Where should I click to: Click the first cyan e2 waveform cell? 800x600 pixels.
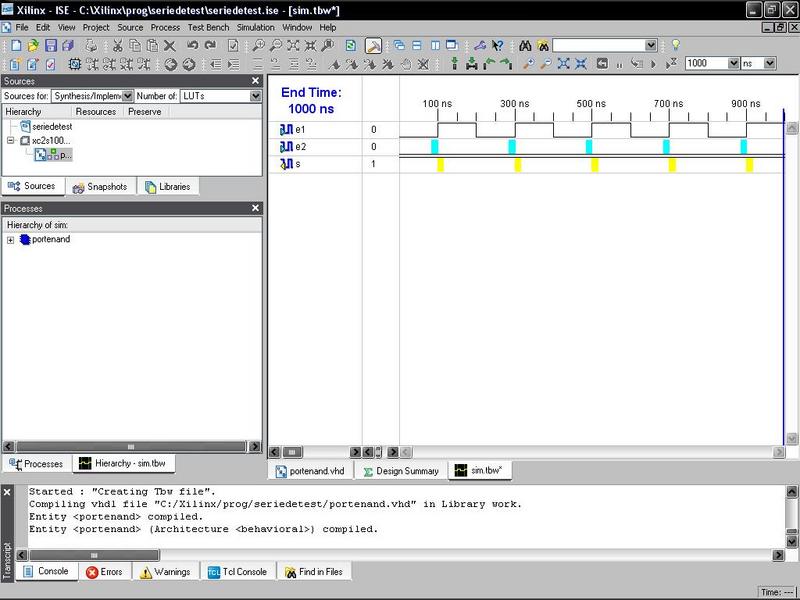(435, 146)
